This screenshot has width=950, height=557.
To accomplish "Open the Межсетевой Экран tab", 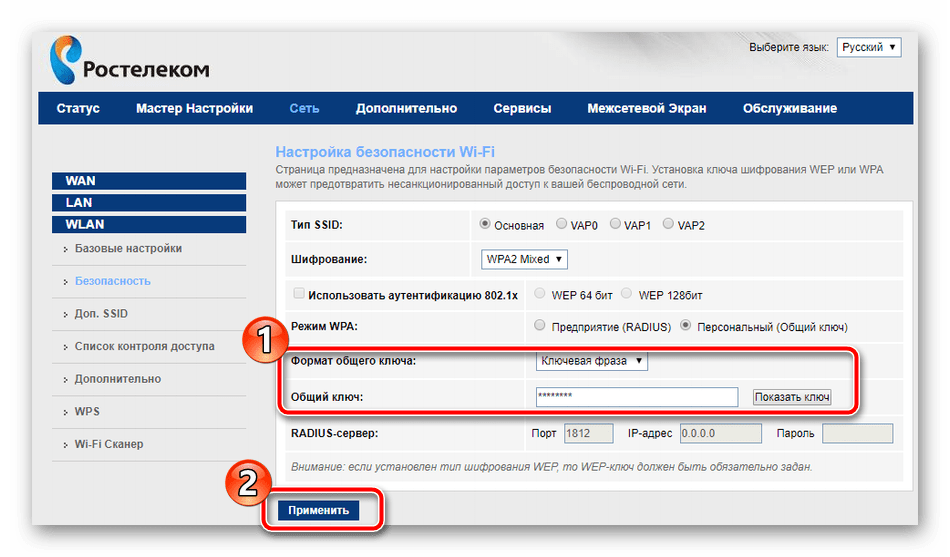I will pyautogui.click(x=646, y=109).
